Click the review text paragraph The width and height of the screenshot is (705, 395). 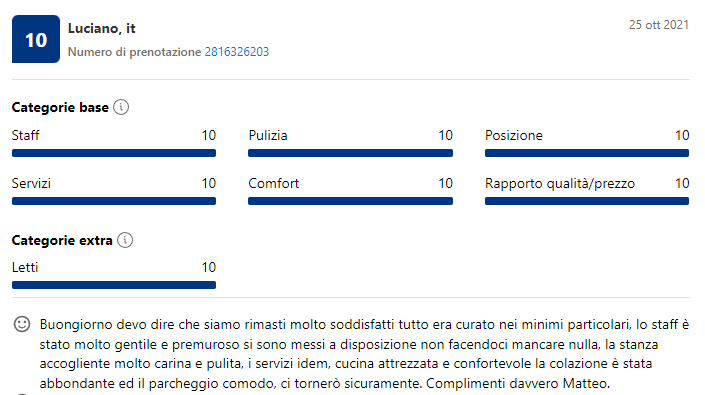pyautogui.click(x=364, y=354)
